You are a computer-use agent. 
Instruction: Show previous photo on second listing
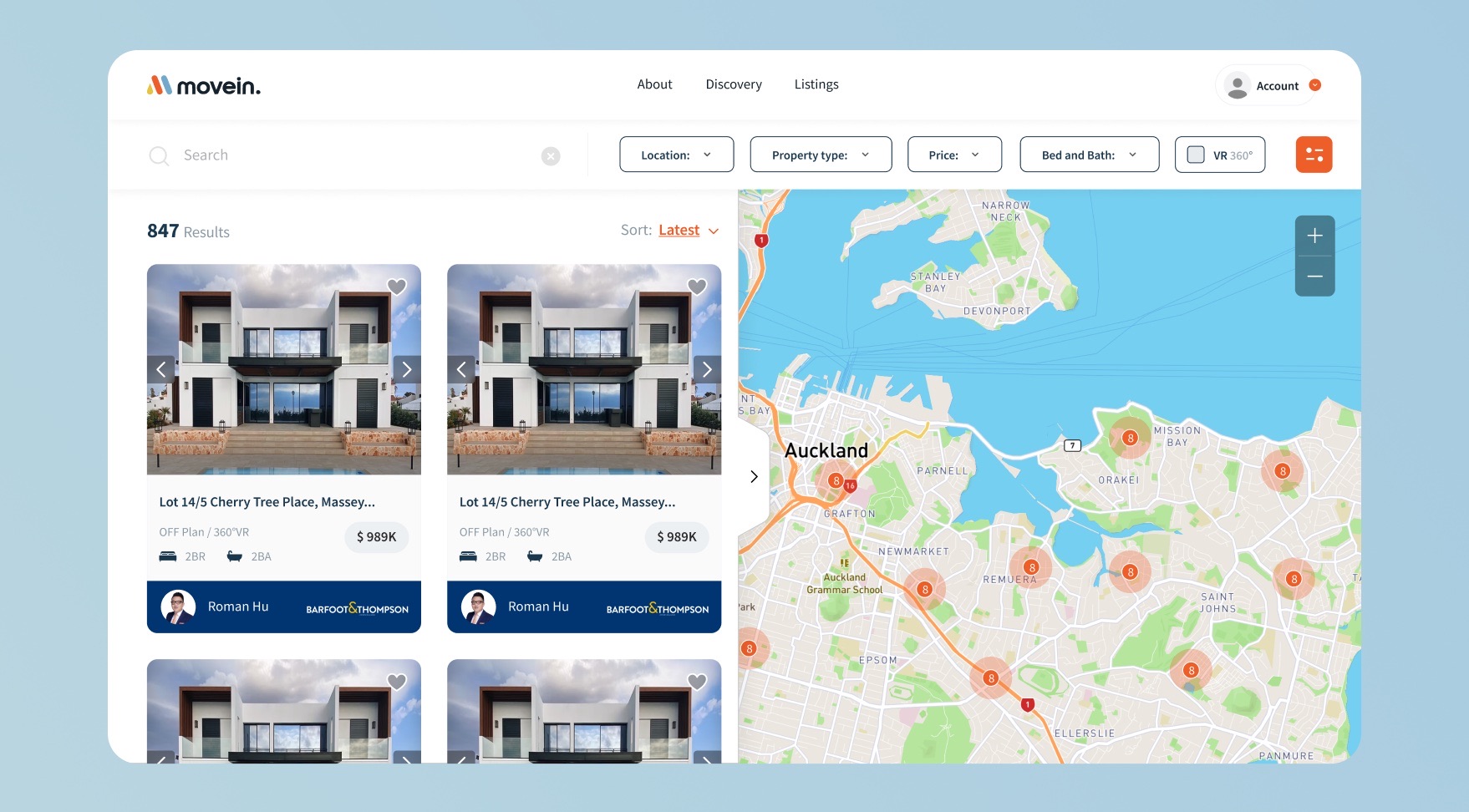(x=461, y=369)
